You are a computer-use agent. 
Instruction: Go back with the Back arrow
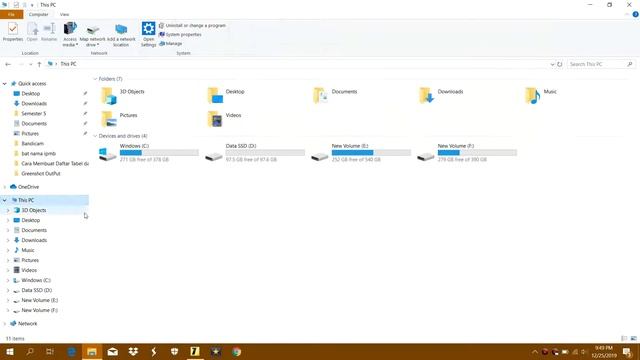pyautogui.click(x=8, y=64)
